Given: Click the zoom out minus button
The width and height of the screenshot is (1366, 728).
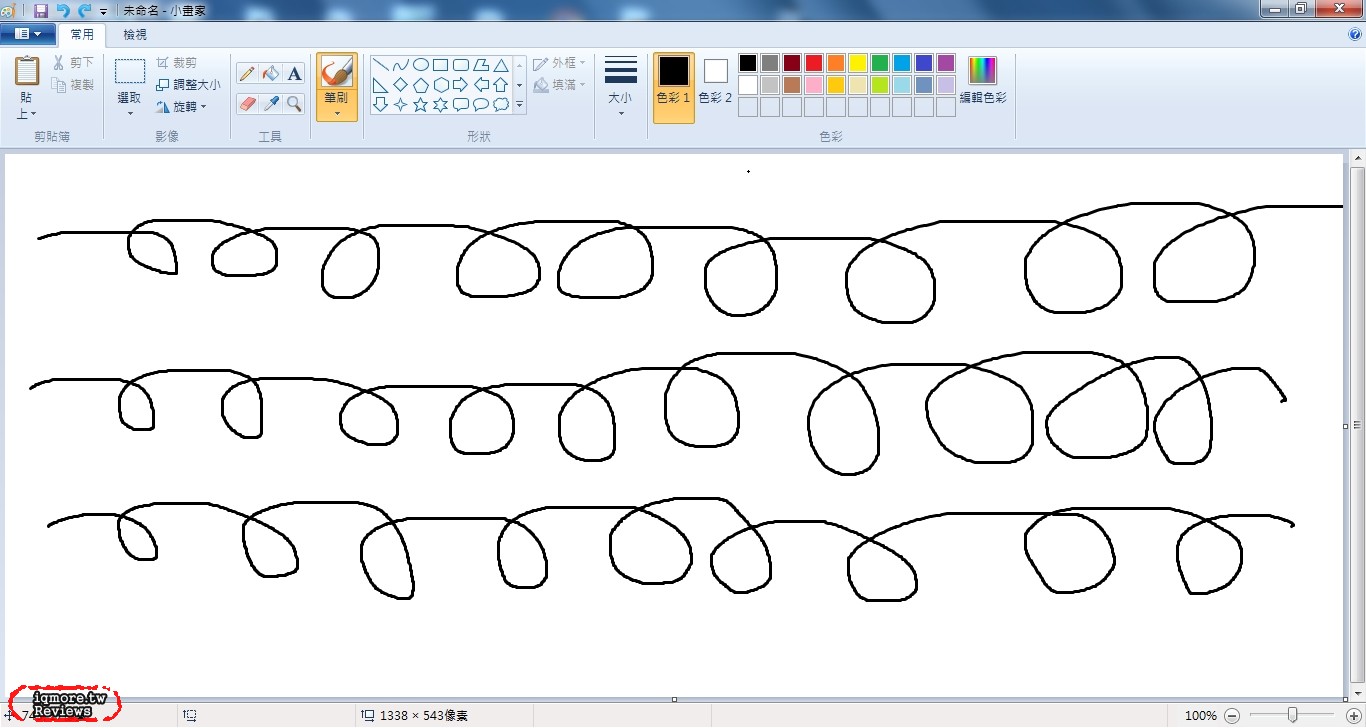Looking at the screenshot, I should click(x=1232, y=715).
